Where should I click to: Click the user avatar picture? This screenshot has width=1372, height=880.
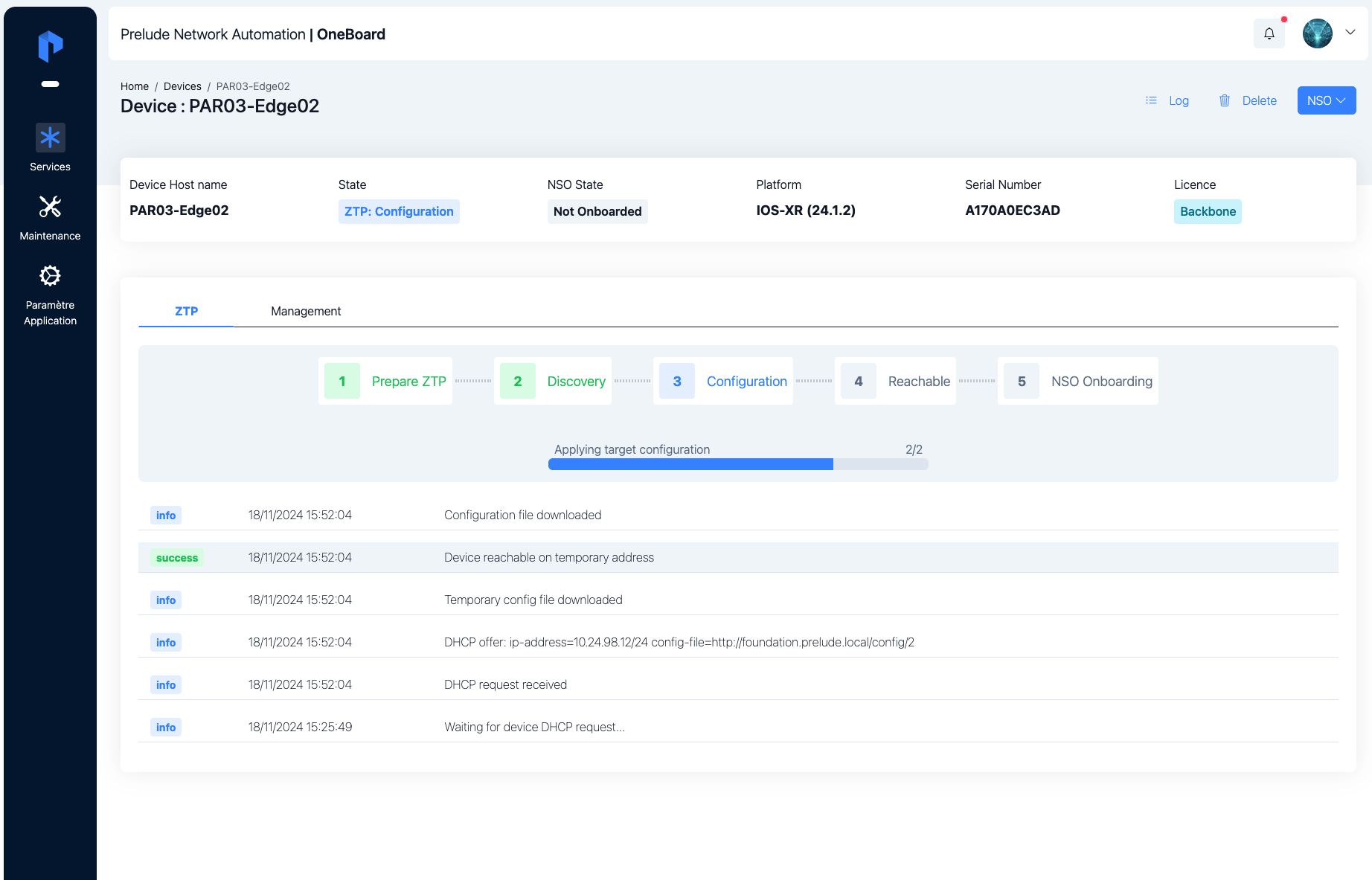tap(1317, 33)
